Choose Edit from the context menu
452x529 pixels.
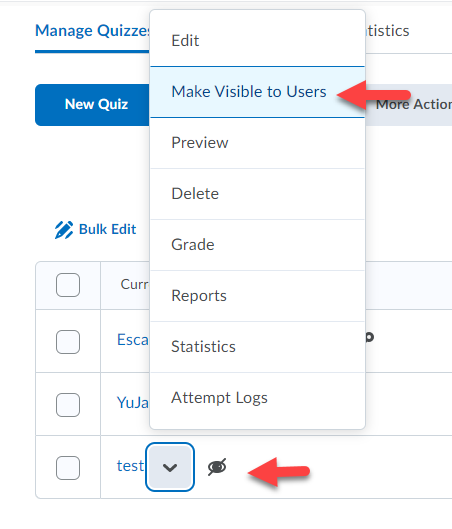pyautogui.click(x=257, y=41)
